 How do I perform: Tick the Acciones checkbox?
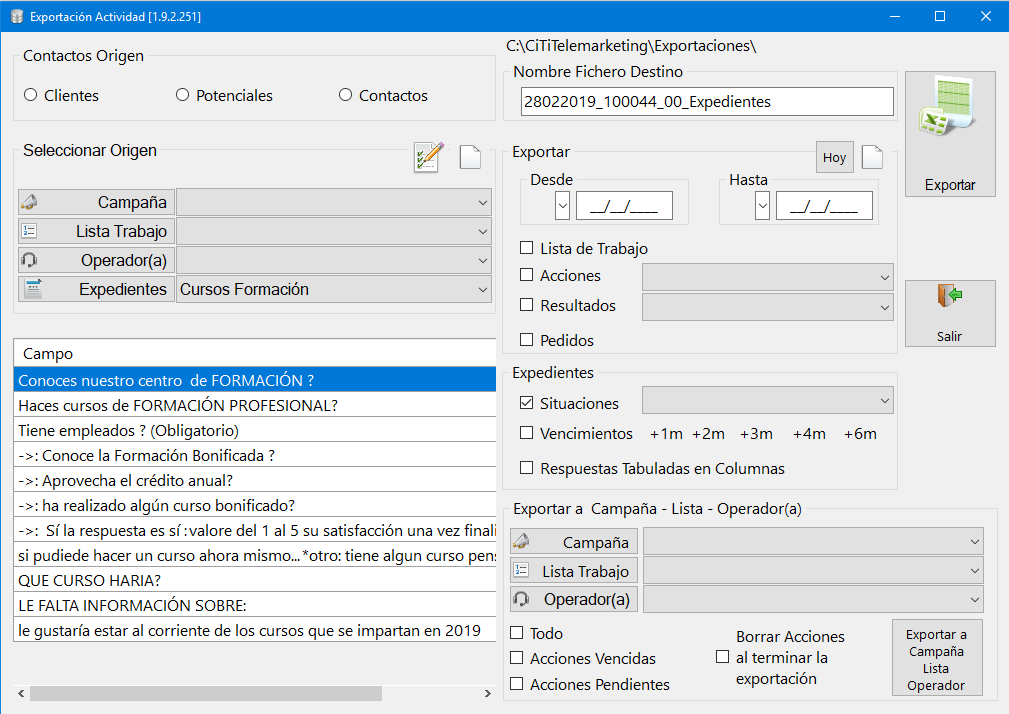(x=526, y=275)
